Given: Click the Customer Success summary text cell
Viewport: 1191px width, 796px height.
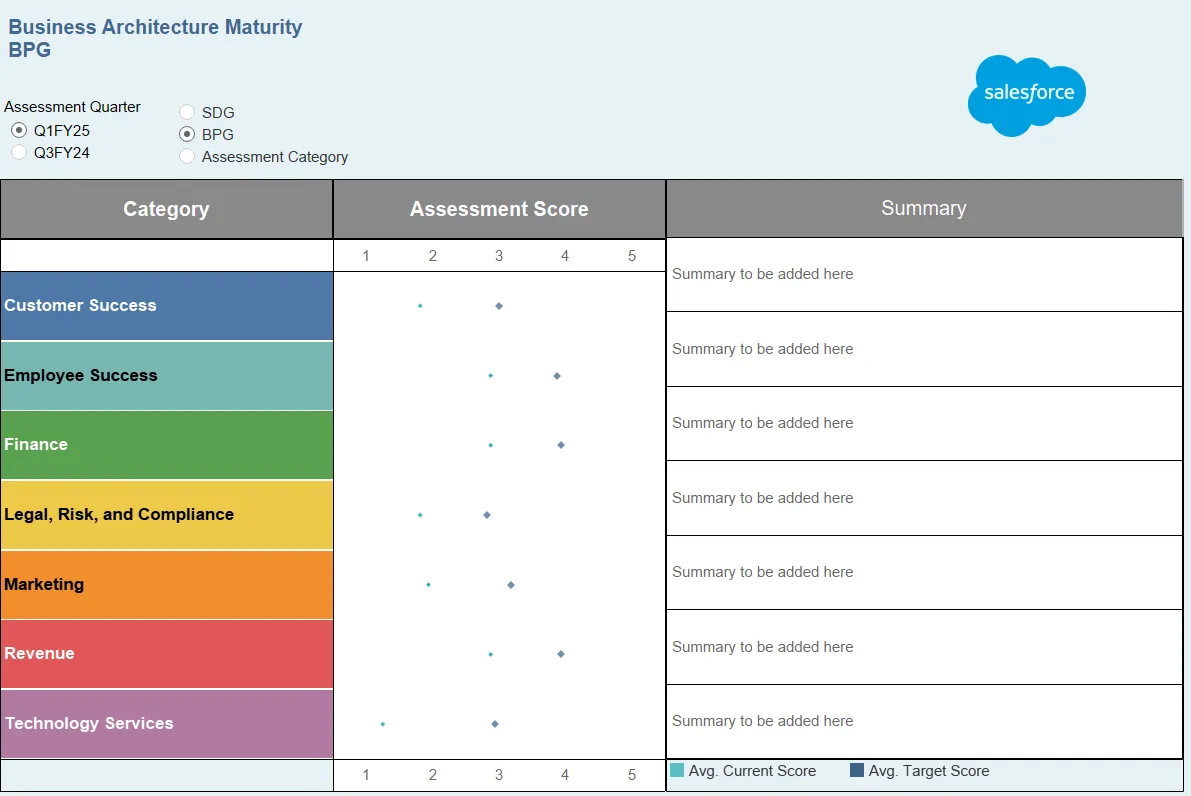Looking at the screenshot, I should (x=924, y=274).
